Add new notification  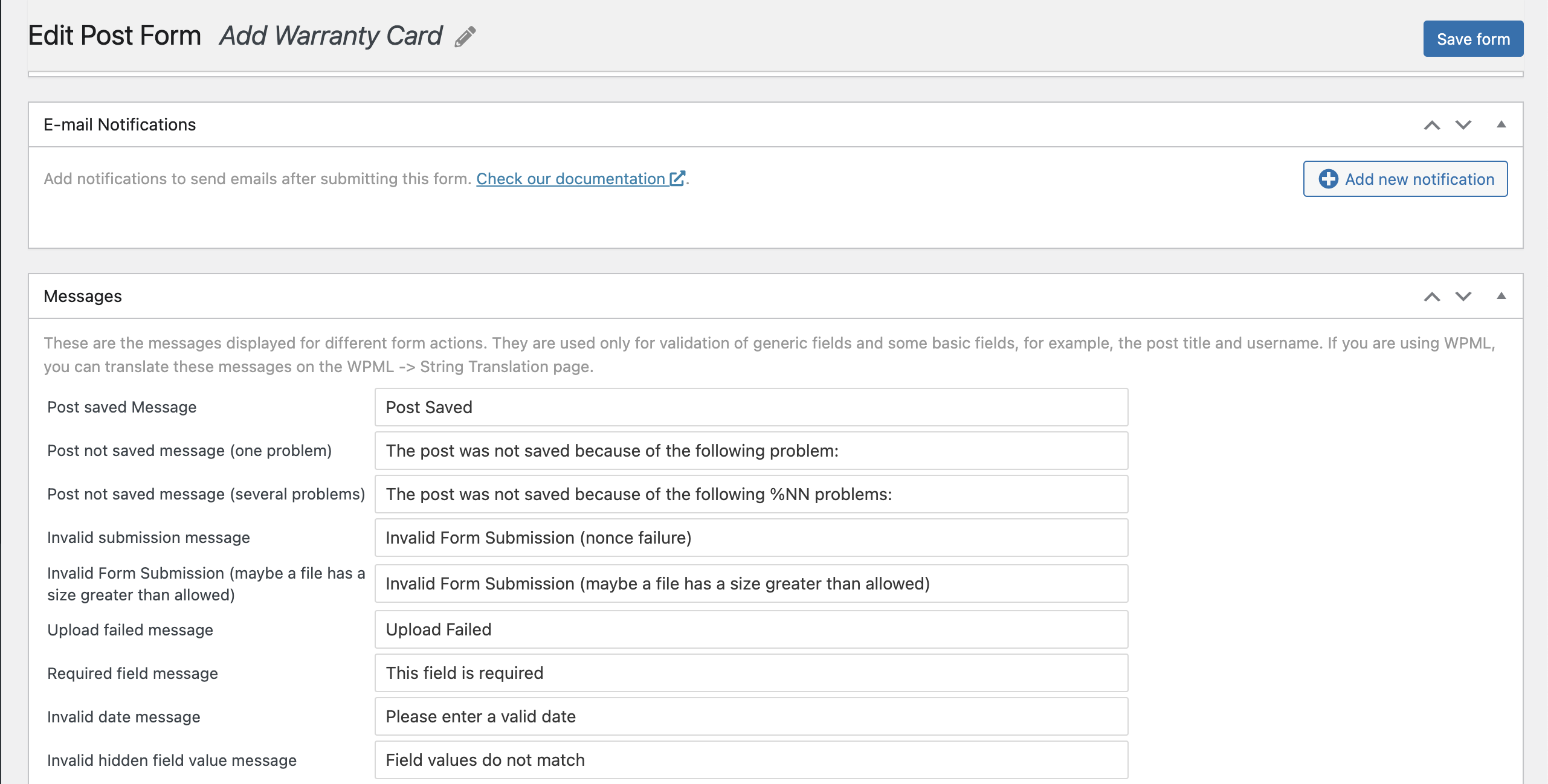click(x=1405, y=179)
